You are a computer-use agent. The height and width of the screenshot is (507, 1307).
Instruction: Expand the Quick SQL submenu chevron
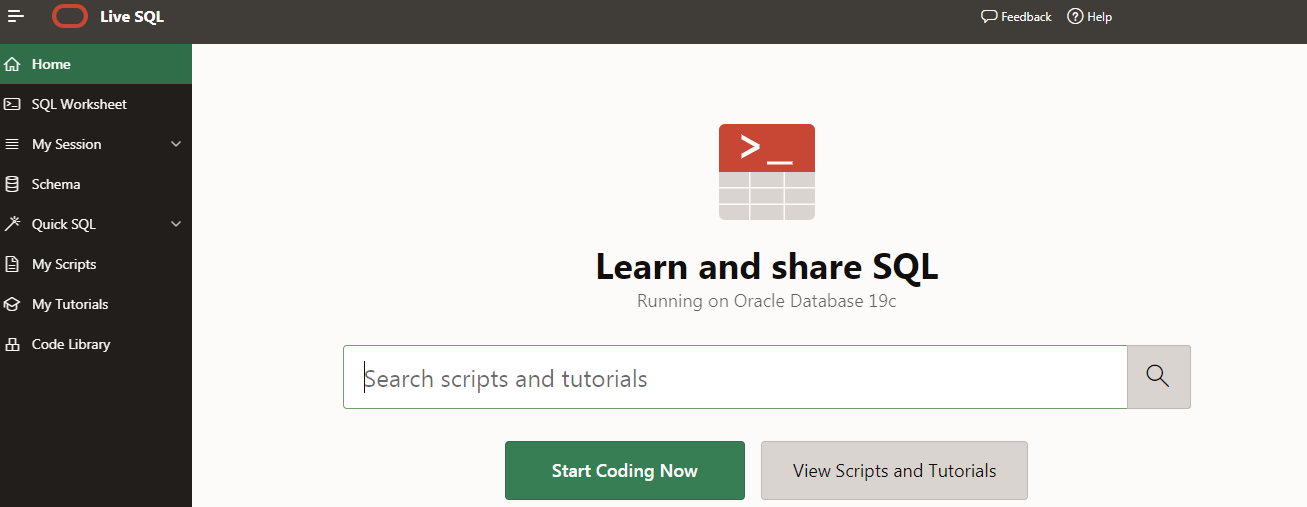point(176,224)
